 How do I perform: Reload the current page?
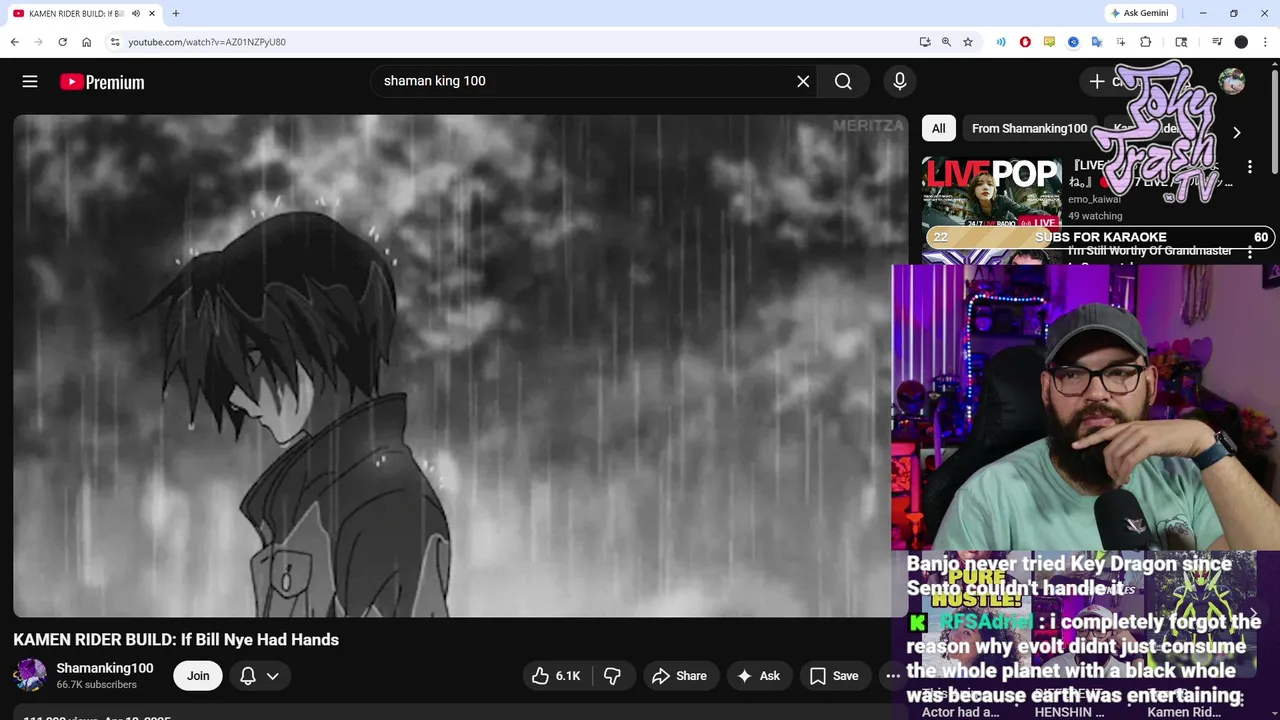pos(62,42)
